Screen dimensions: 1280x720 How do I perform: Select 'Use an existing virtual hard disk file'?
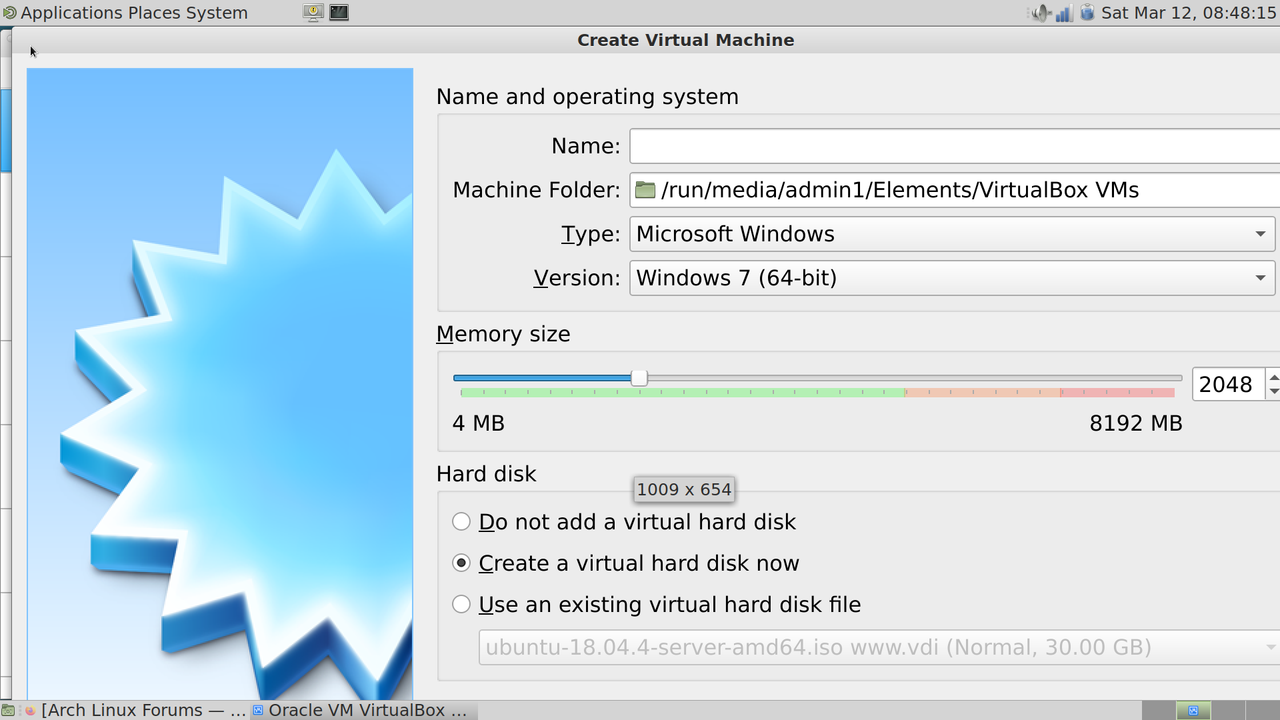tap(656, 605)
